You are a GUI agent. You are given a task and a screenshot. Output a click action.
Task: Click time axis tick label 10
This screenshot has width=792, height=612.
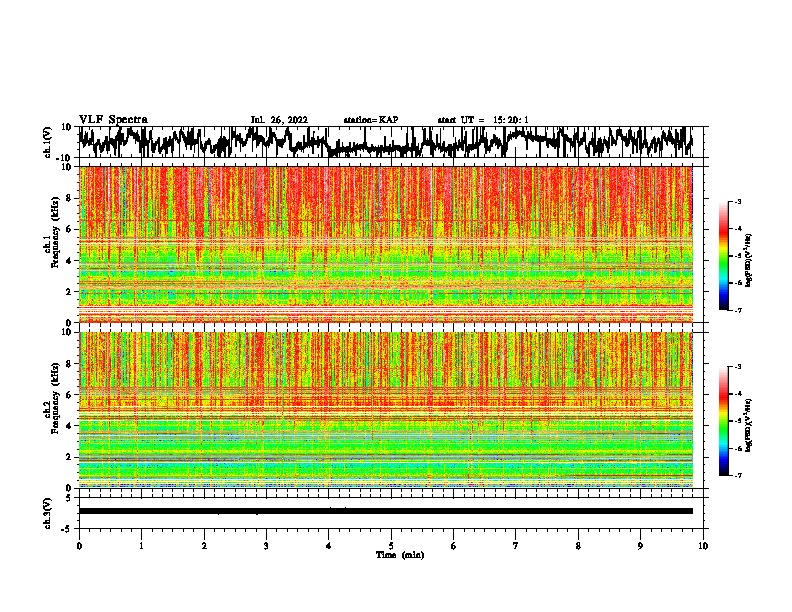point(703,546)
